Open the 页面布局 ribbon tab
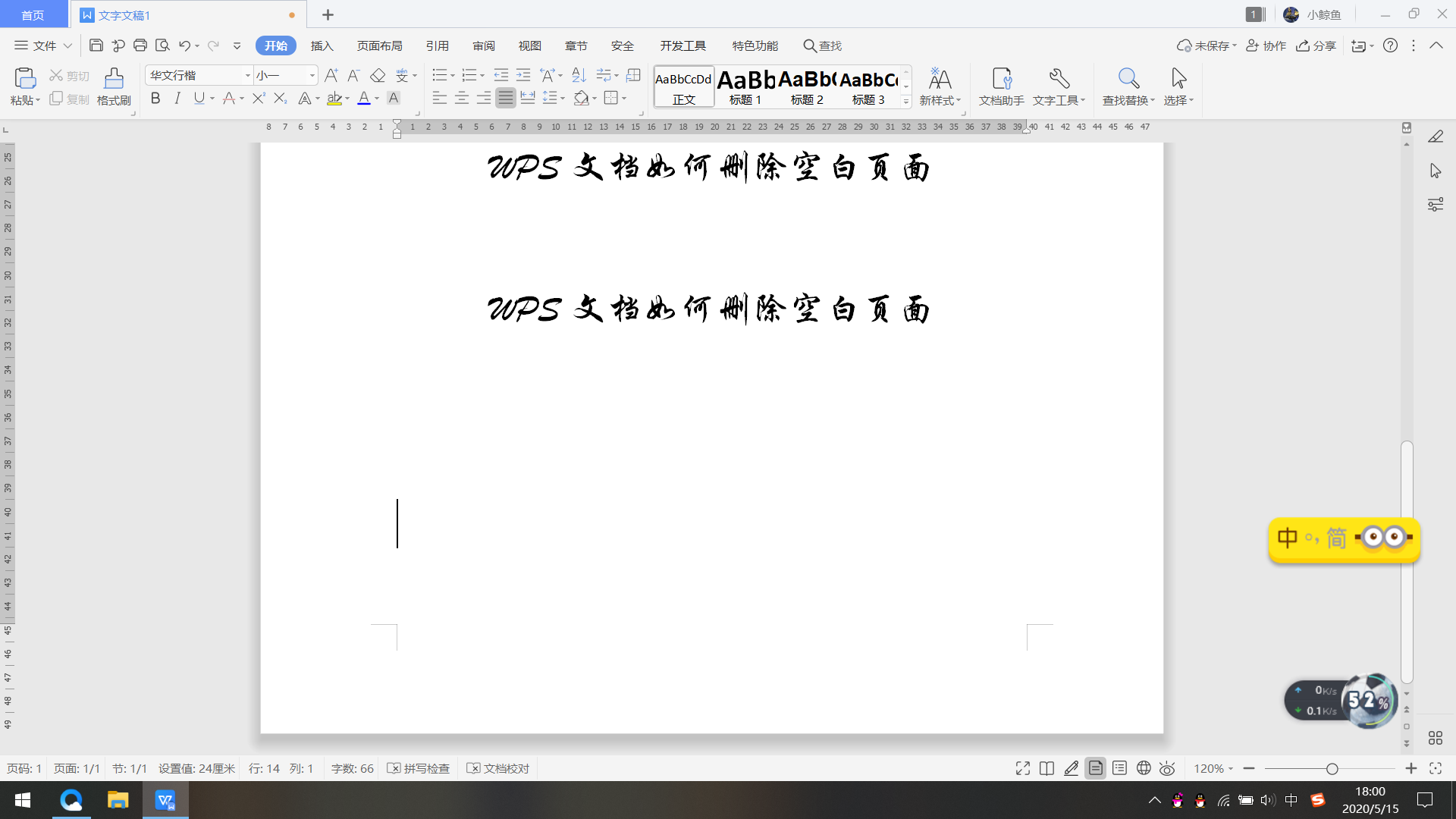Viewport: 1456px width, 819px height. pos(379,45)
